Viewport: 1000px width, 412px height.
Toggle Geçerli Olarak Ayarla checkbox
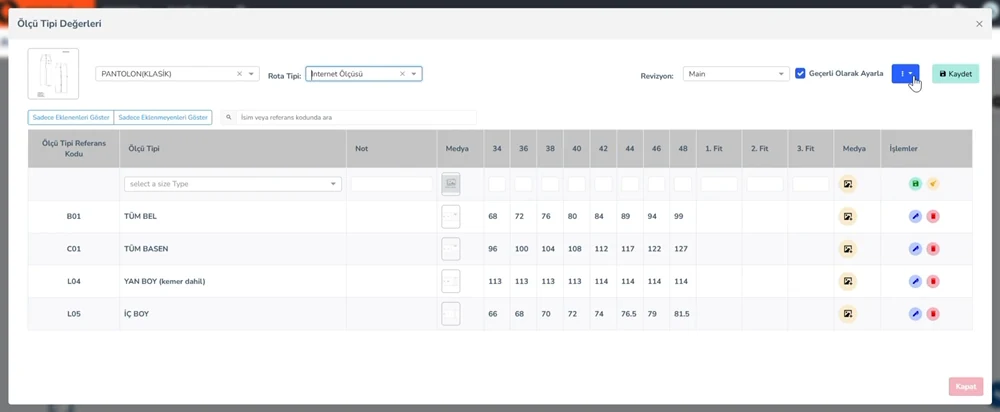pyautogui.click(x=800, y=74)
